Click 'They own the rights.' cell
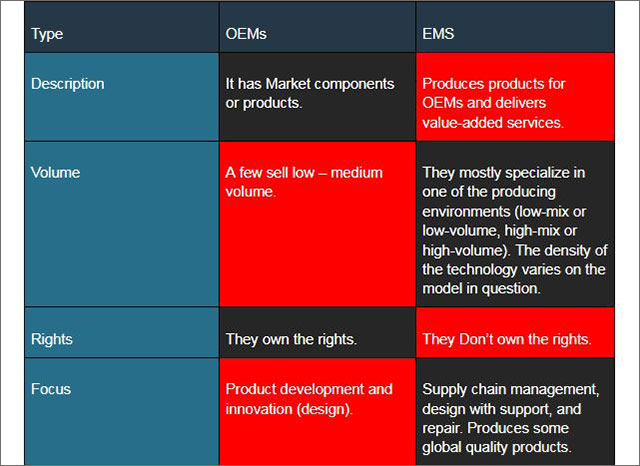This screenshot has width=640, height=466. pyautogui.click(x=318, y=333)
